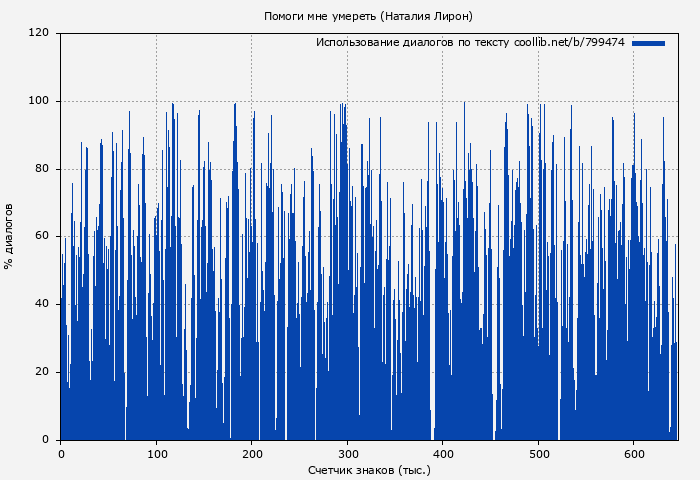700x480 pixels.
Task: Click the blue legend color swatch
Action: [x=648, y=43]
